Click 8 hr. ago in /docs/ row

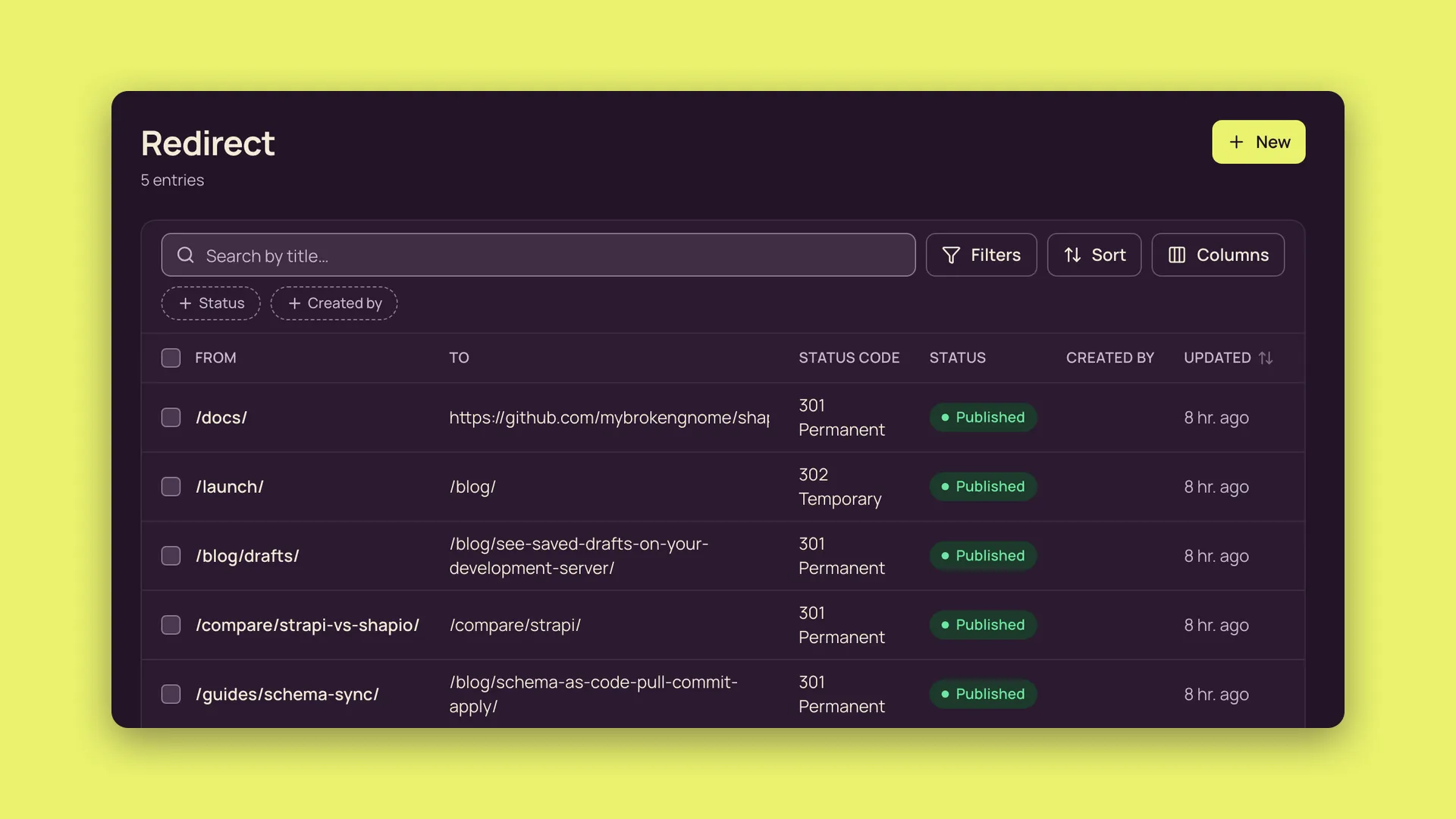coord(1216,418)
